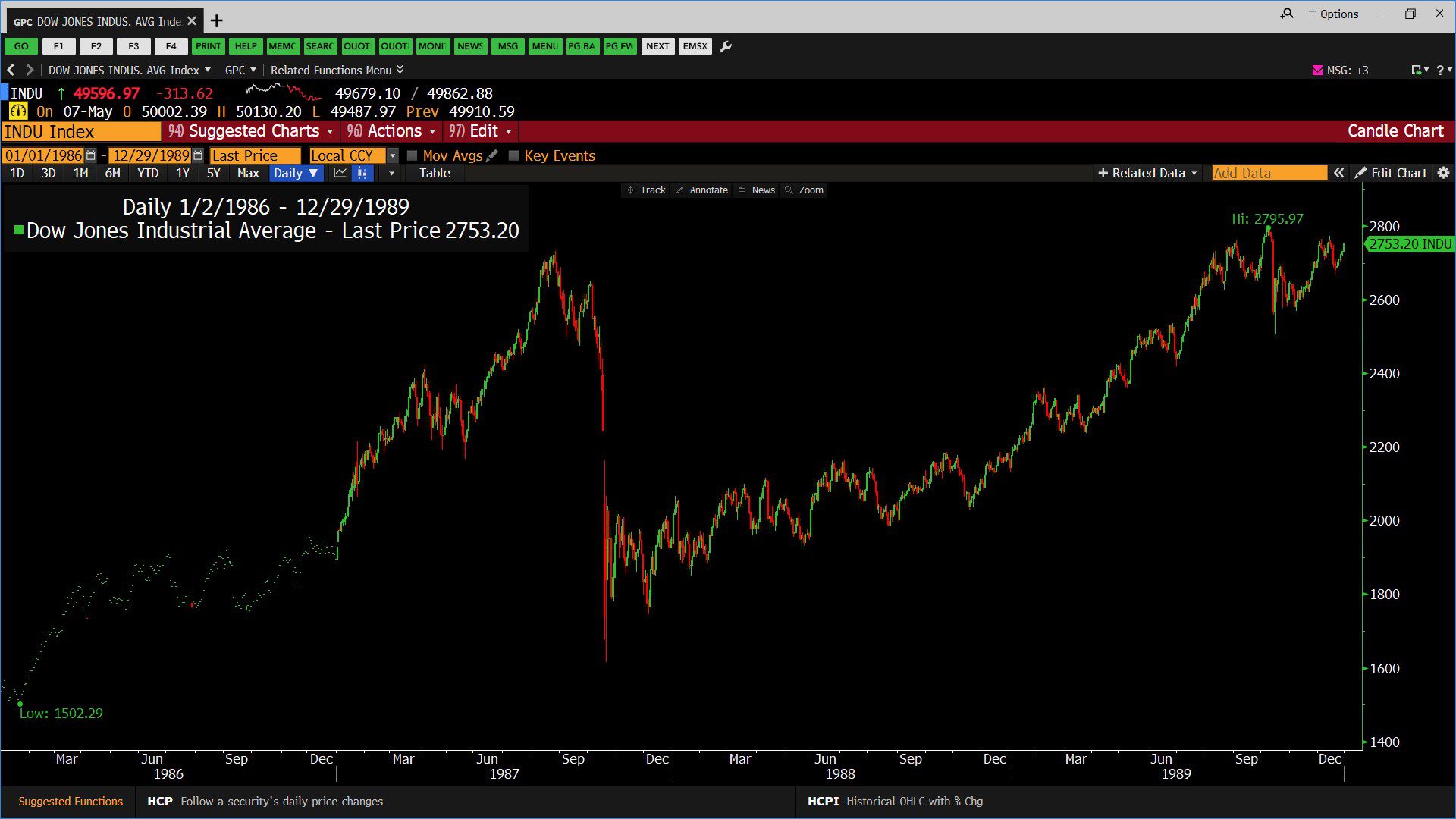Toggle the Key Events checkbox
Image resolution: width=1456 pixels, height=819 pixels.
[513, 155]
